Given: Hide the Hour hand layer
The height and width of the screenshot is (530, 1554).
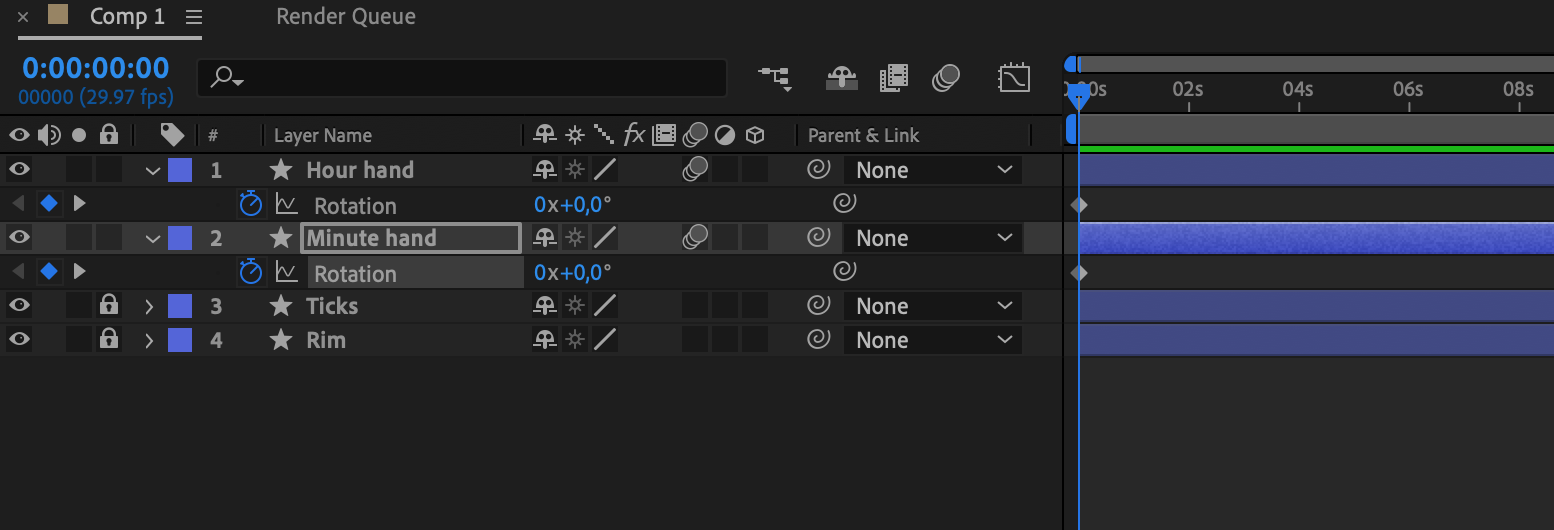Looking at the screenshot, I should [x=19, y=170].
